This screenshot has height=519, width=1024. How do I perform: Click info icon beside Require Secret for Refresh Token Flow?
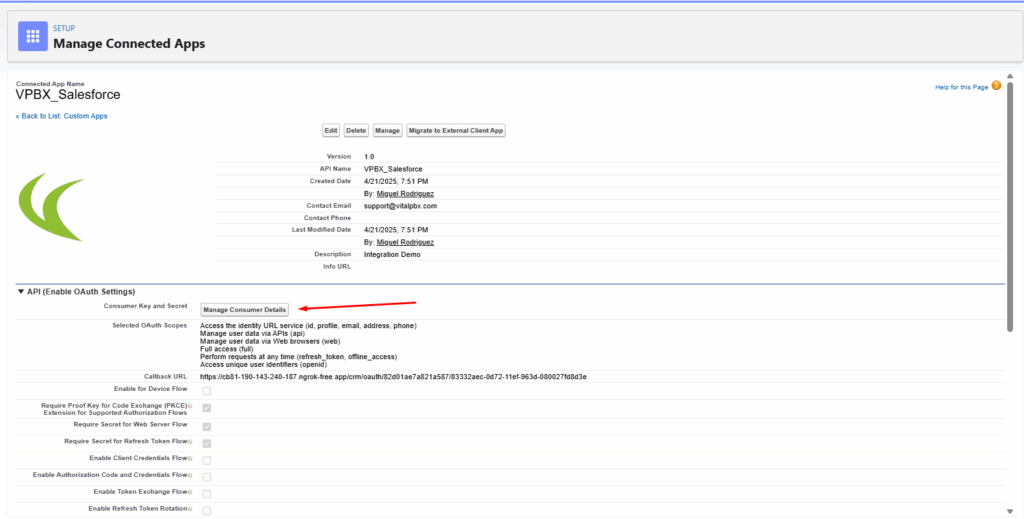[190, 442]
